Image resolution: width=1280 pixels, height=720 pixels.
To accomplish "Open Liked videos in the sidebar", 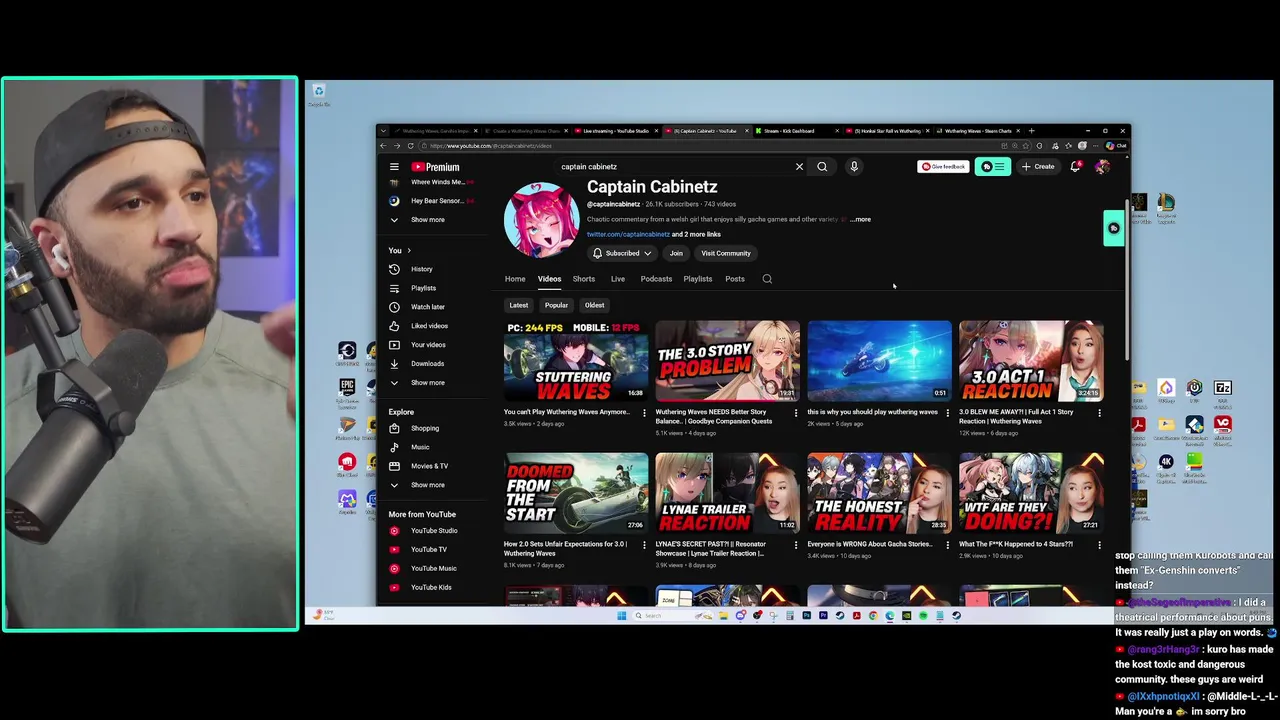I will (x=429, y=326).
